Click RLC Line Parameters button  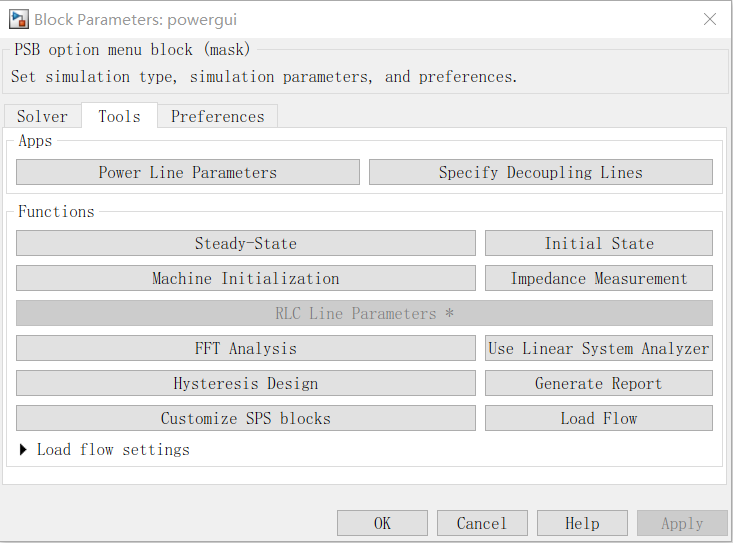click(x=364, y=314)
